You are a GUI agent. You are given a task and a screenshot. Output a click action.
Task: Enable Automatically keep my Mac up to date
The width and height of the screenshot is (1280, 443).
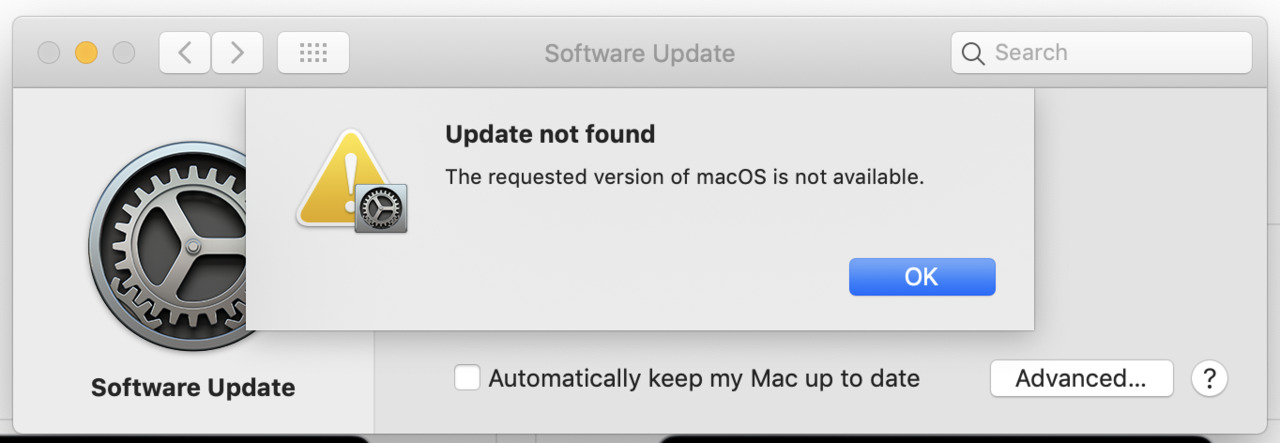(467, 379)
